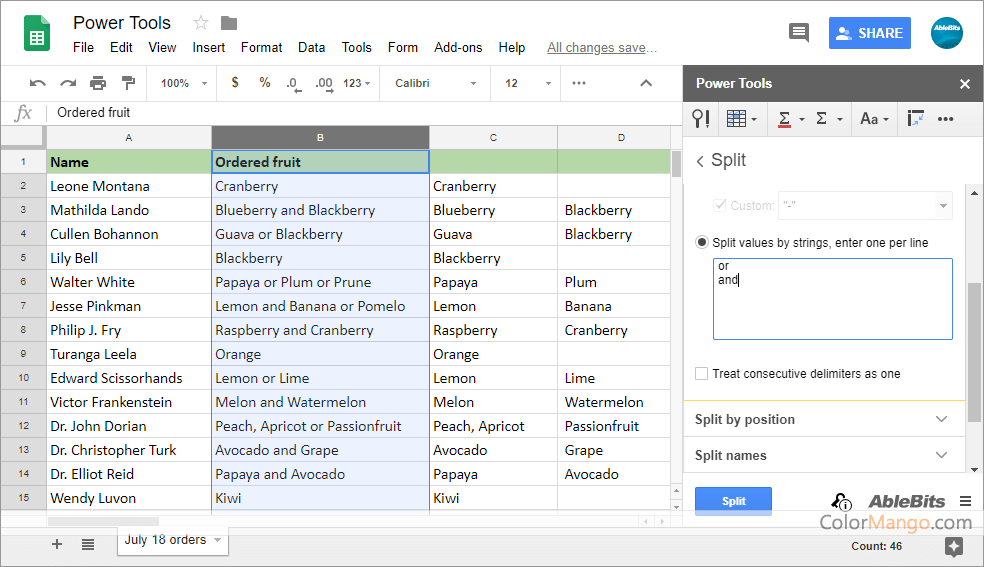Click the SHARE button
Screen dimensions: 984x567
coord(869,33)
